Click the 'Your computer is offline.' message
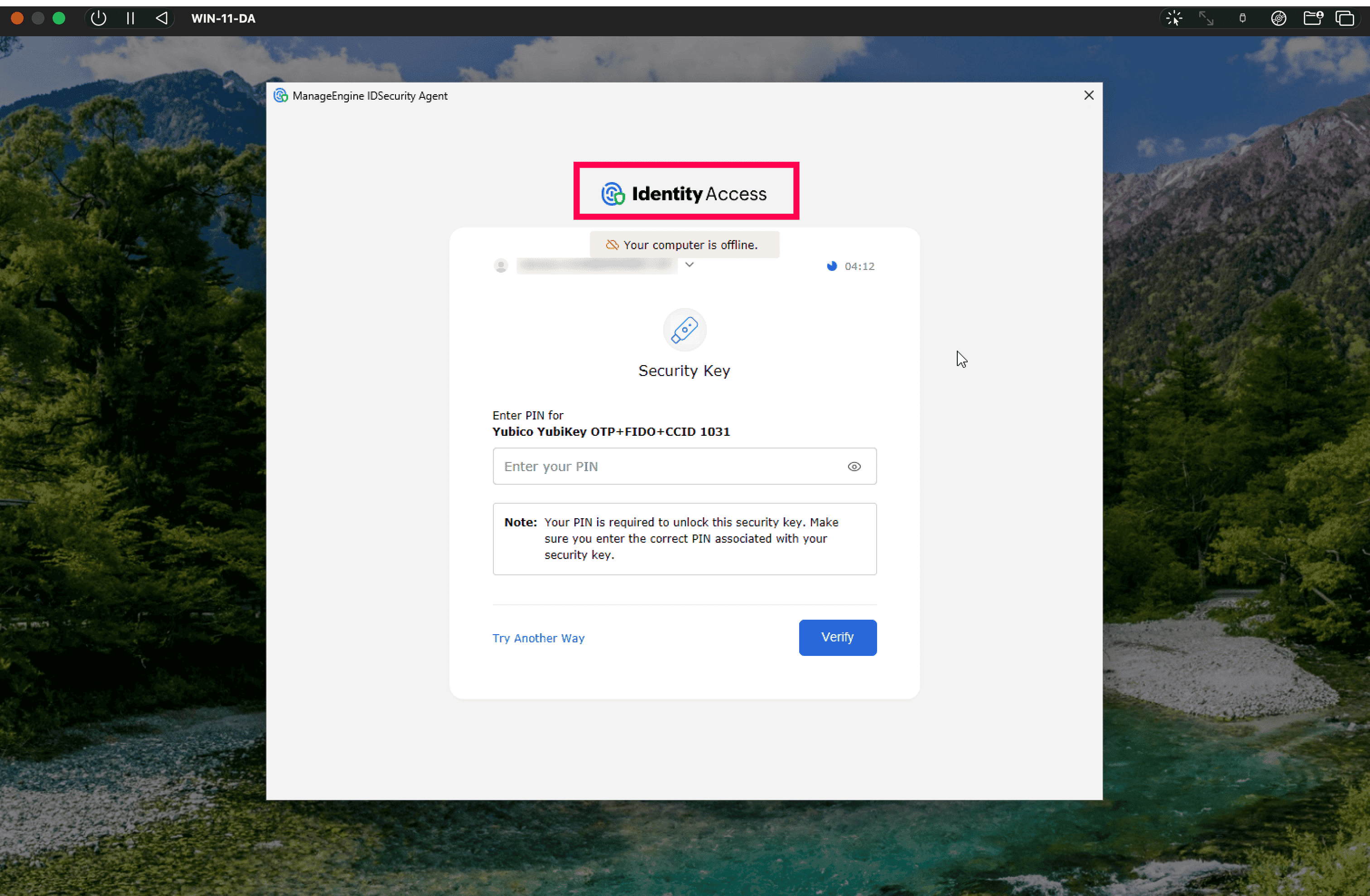 point(690,245)
